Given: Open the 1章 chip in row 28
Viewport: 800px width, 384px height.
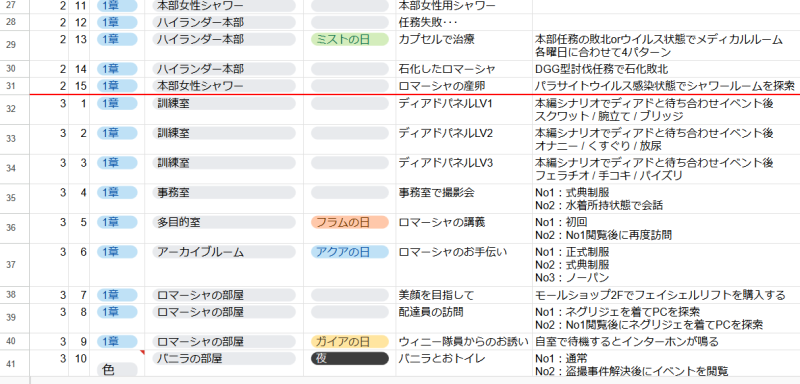Looking at the screenshot, I should click(x=117, y=22).
